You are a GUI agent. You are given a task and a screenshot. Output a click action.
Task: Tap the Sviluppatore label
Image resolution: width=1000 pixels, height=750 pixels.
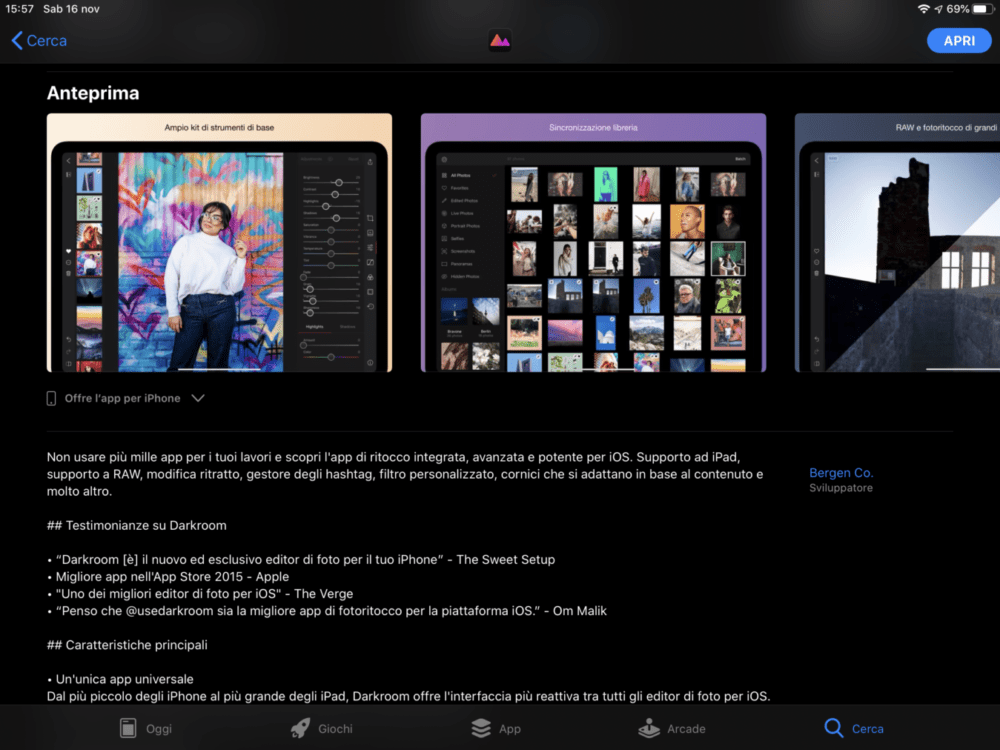click(841, 488)
